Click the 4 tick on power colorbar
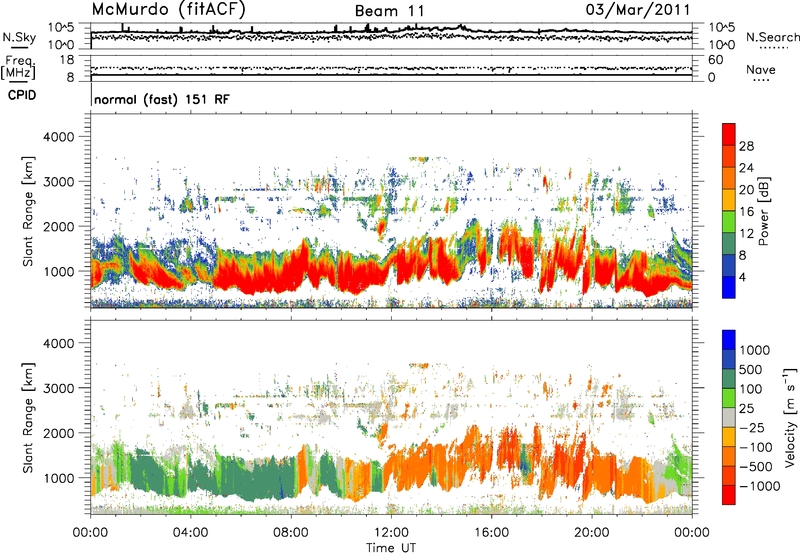This screenshot has width=800, height=554. [x=743, y=278]
